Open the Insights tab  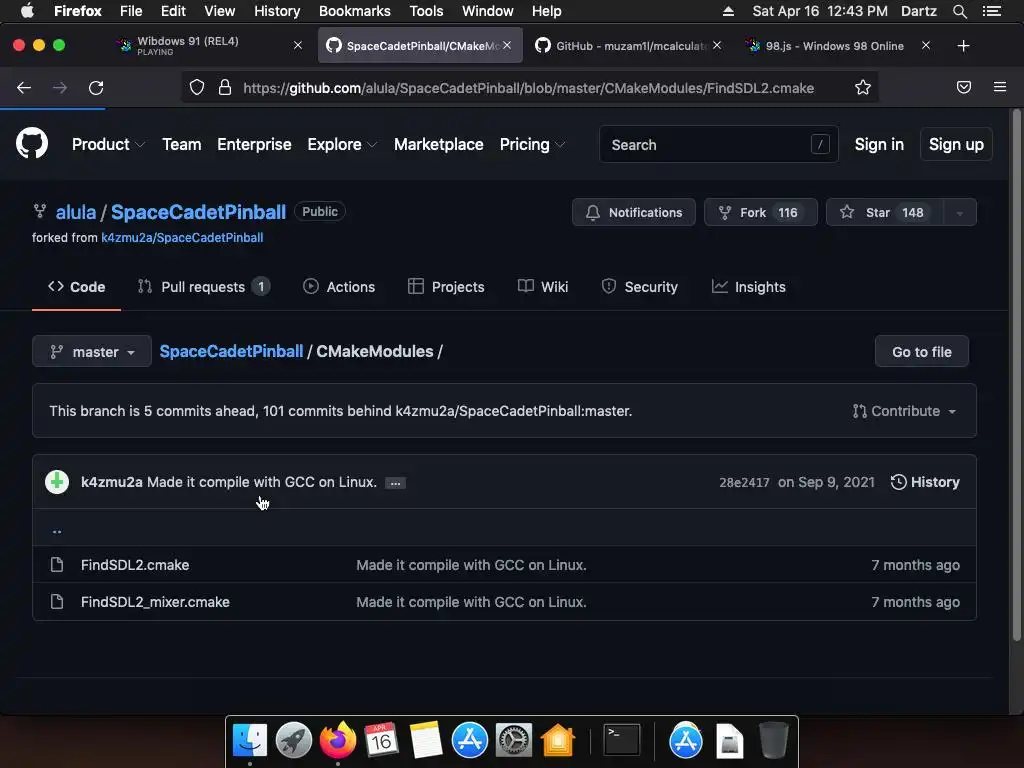[x=748, y=287]
